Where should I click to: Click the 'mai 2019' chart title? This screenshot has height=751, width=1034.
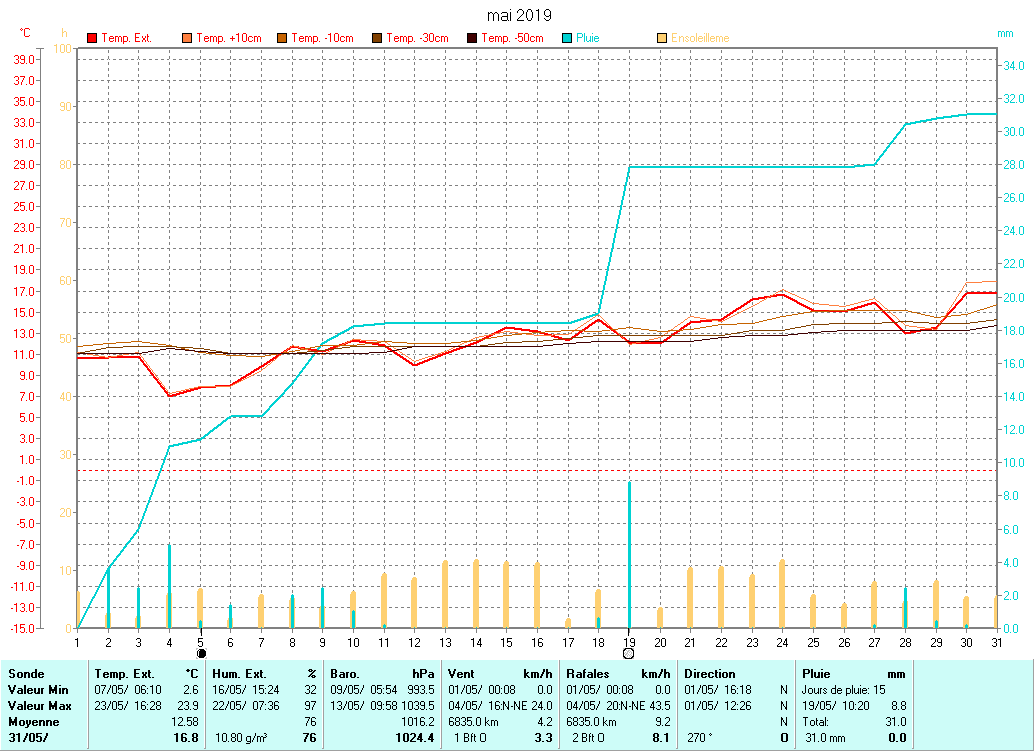[x=518, y=15]
